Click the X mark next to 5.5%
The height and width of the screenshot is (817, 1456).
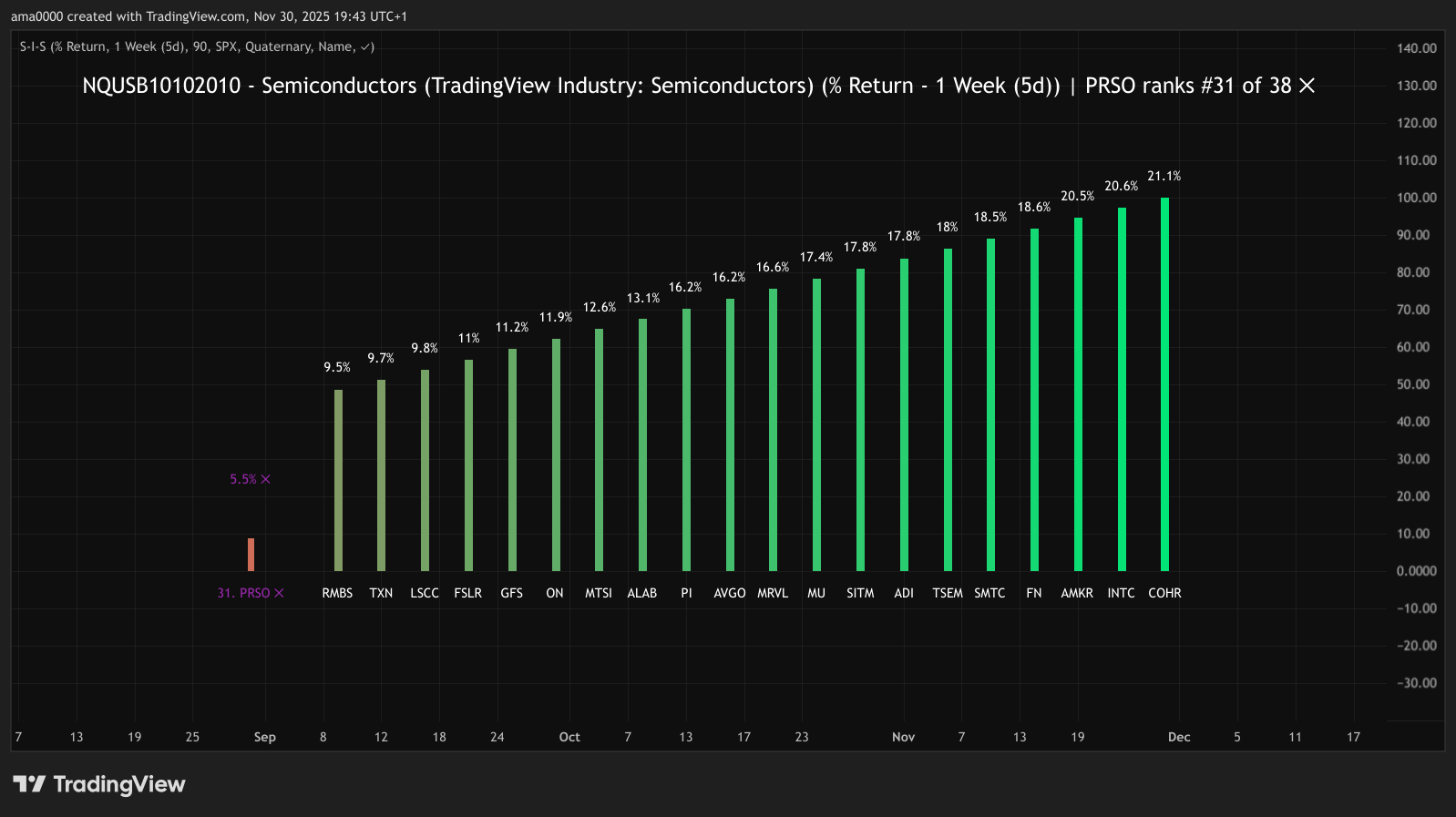[265, 479]
